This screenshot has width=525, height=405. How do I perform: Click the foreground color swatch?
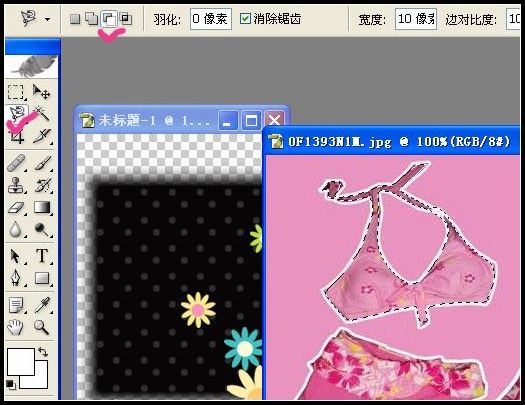pyautogui.click(x=21, y=361)
